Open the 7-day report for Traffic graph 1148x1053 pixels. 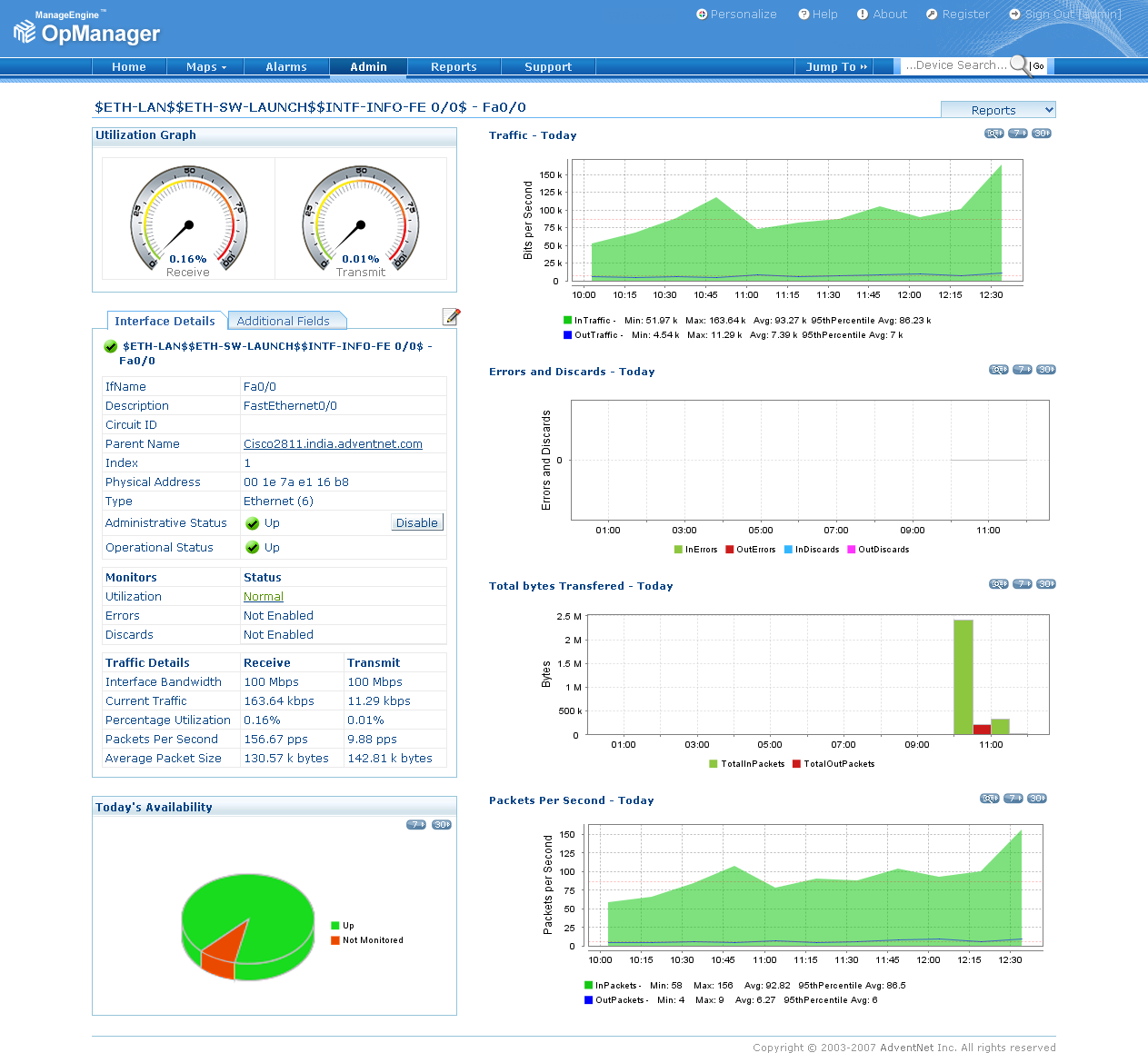coord(1017,134)
